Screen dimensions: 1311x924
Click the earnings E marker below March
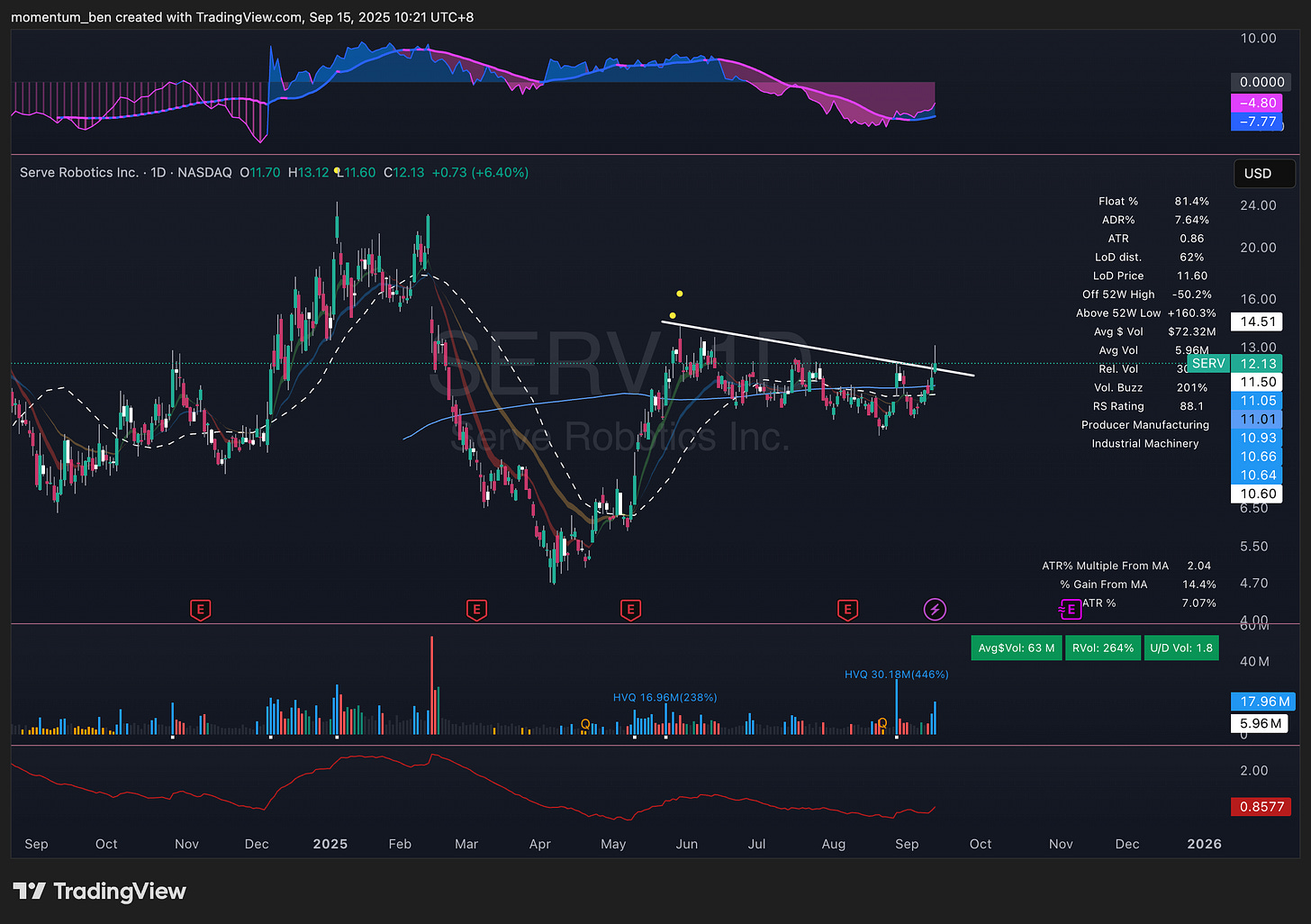[476, 610]
